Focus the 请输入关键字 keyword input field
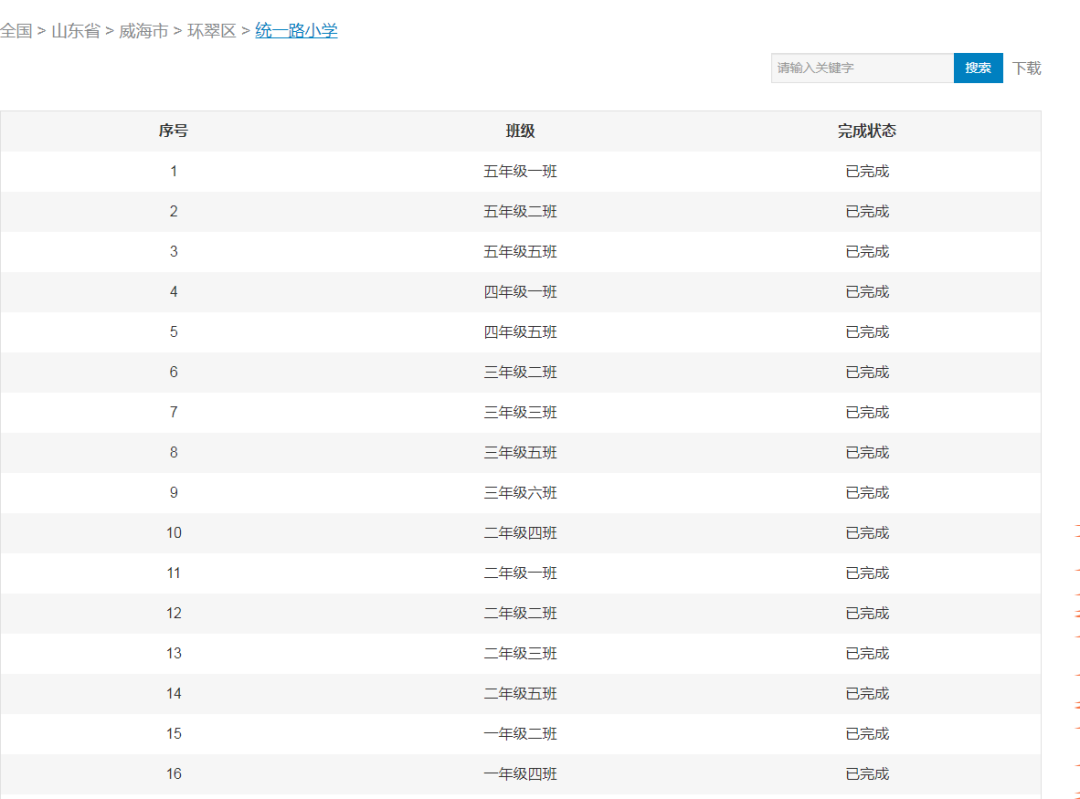The height and width of the screenshot is (799, 1080). (861, 68)
